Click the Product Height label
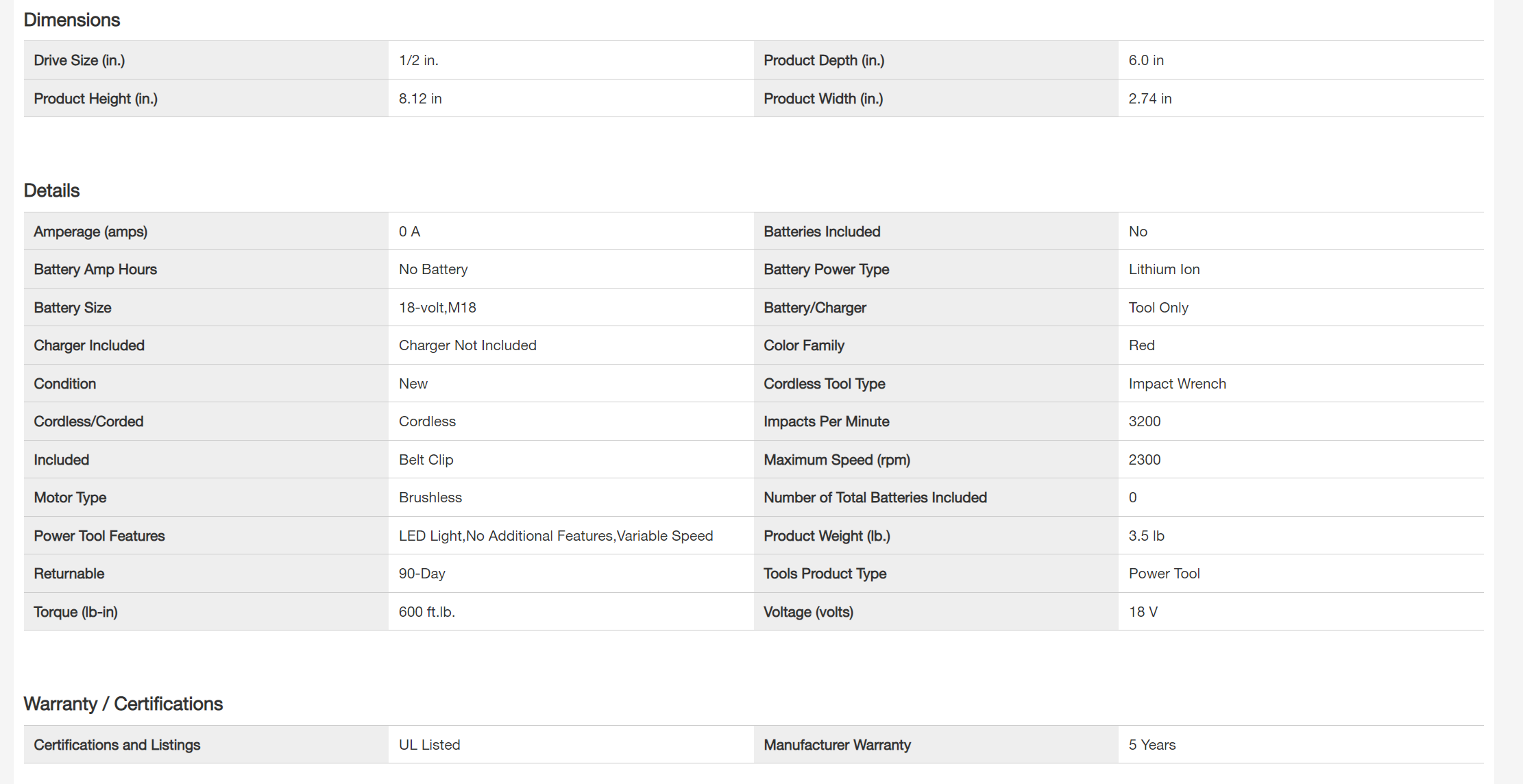This screenshot has height=784, width=1523. pyautogui.click(x=96, y=99)
